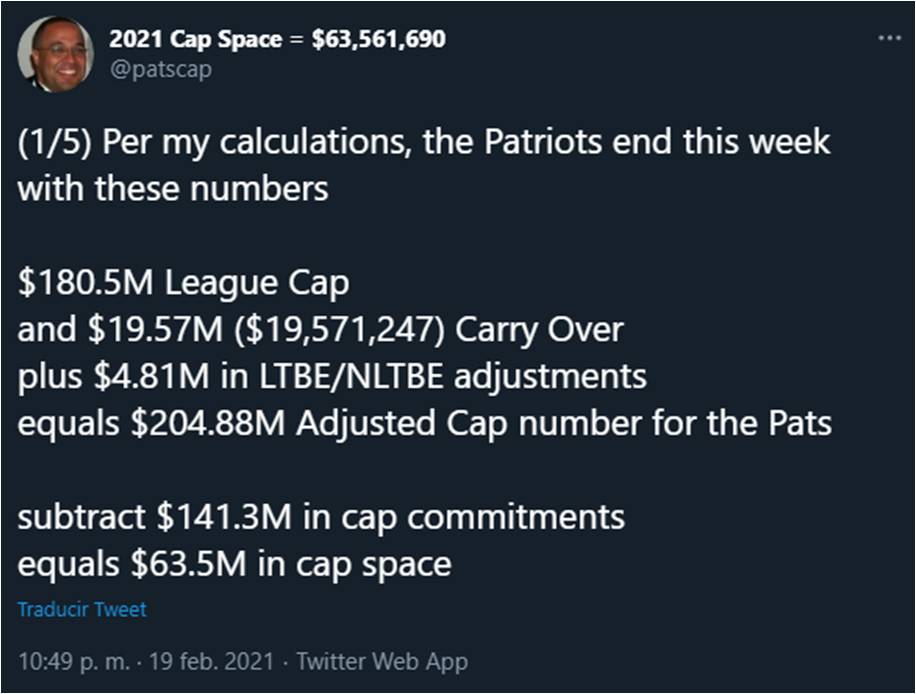Click the "equals $63.5M in cap space" line
916x694 pixels.
pyautogui.click(x=234, y=564)
